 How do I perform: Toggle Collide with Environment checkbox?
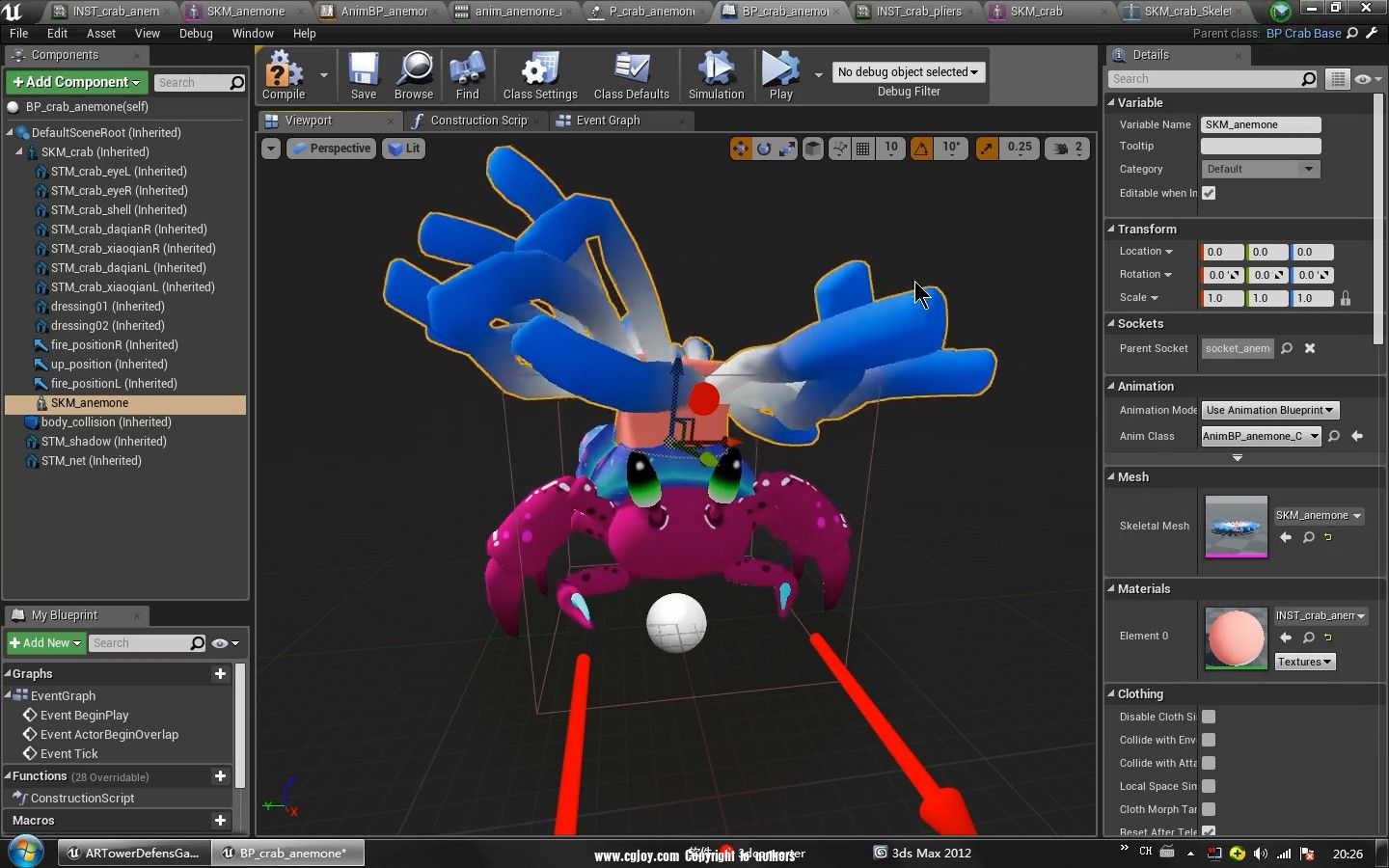click(1209, 740)
